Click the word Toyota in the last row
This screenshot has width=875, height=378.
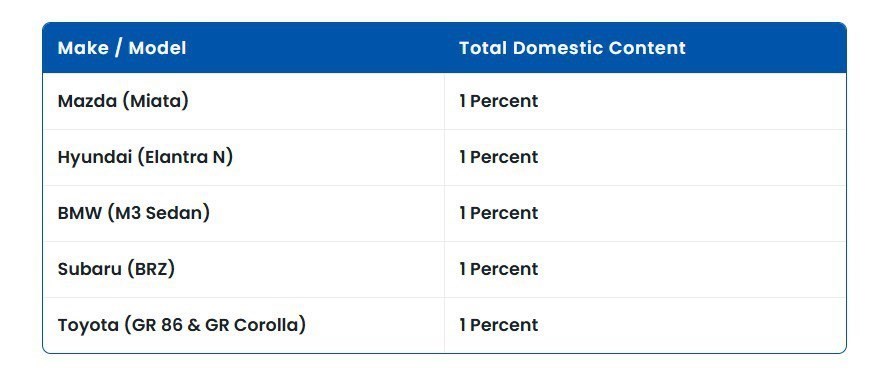[x=88, y=325]
